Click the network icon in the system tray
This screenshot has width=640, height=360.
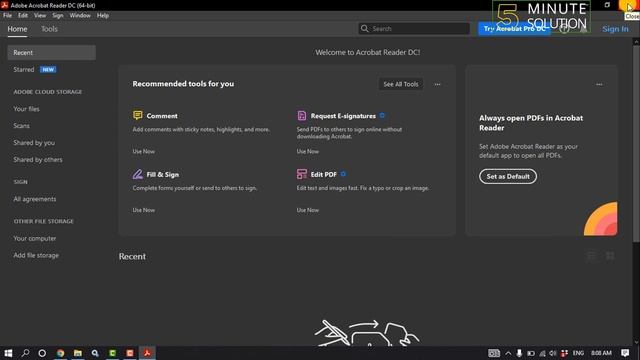pos(542,353)
